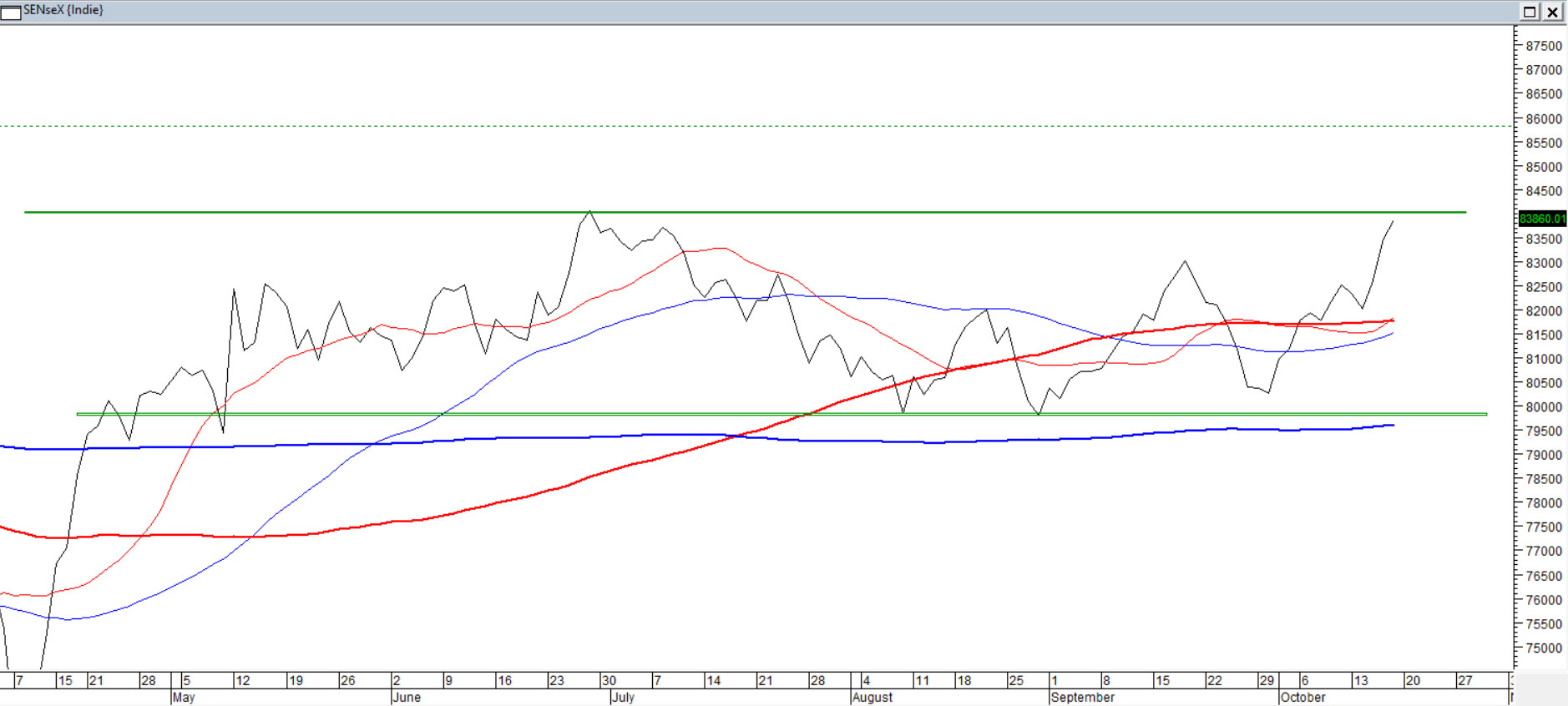Click the date 27 at the axis end
This screenshot has height=706, width=1568.
tap(1464, 681)
